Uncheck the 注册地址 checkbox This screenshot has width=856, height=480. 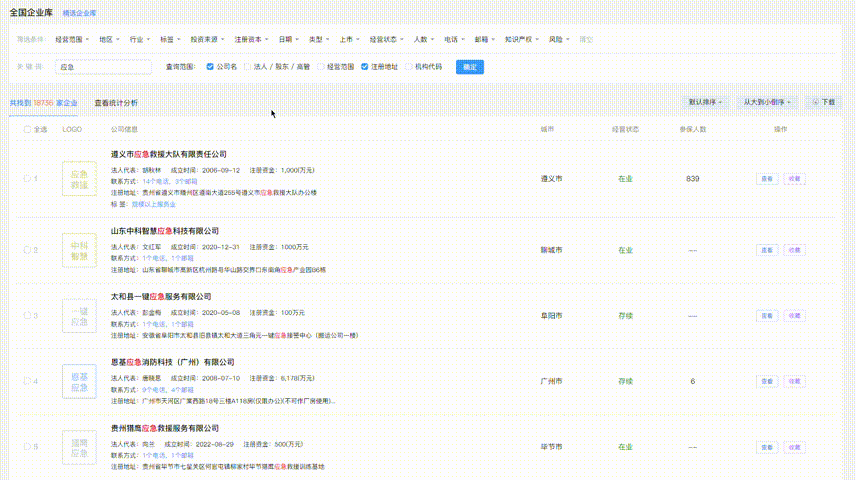[365, 67]
